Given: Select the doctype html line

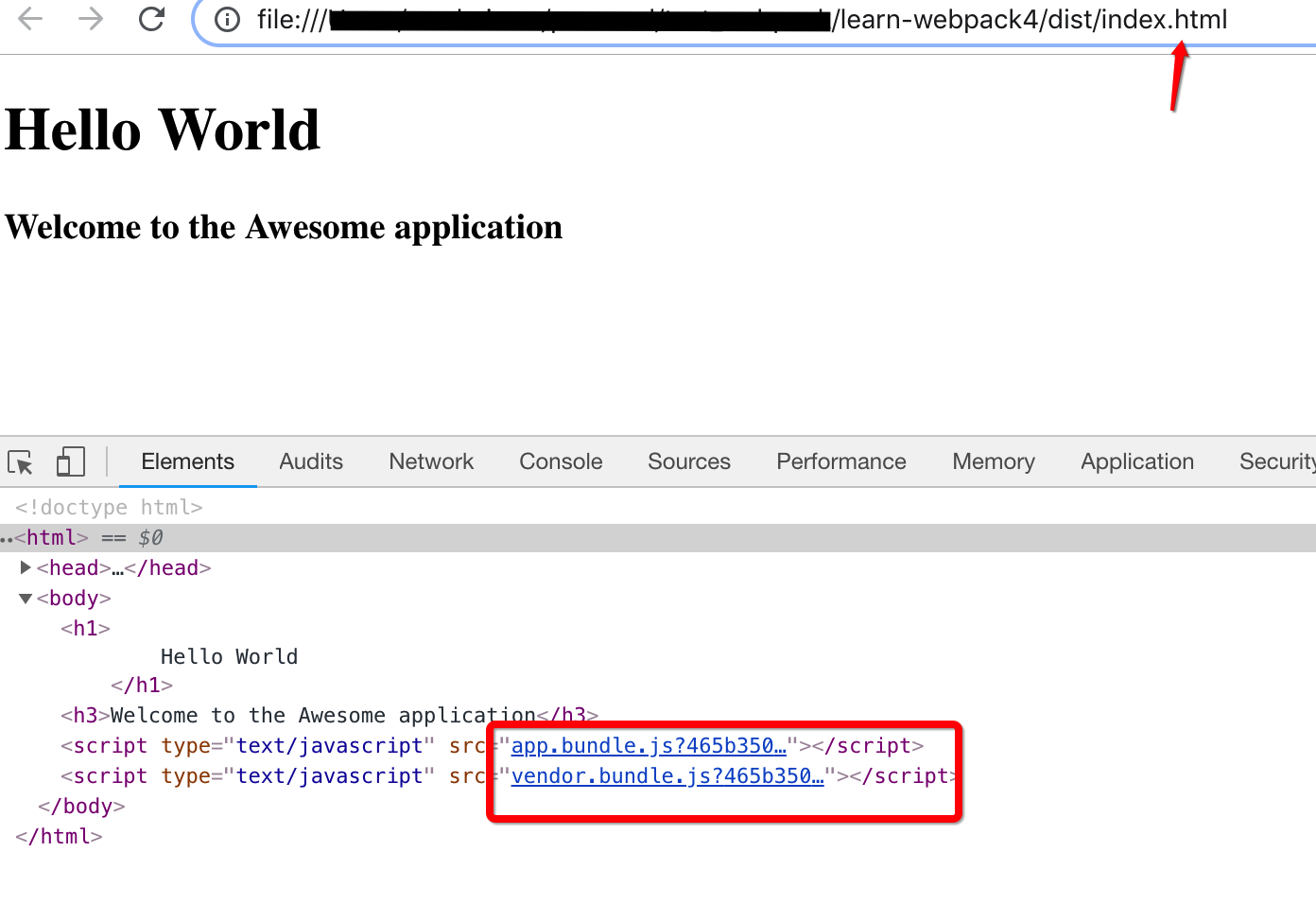Looking at the screenshot, I should pos(109,508).
